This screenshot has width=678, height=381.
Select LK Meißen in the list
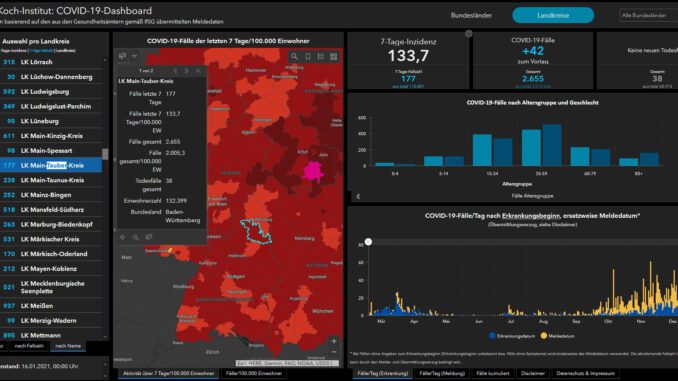click(51, 306)
